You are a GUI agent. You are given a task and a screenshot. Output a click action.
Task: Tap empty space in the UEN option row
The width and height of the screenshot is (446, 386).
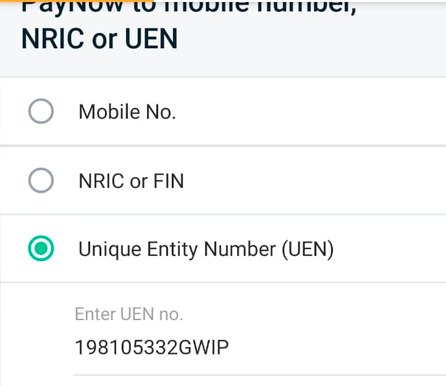(390, 249)
